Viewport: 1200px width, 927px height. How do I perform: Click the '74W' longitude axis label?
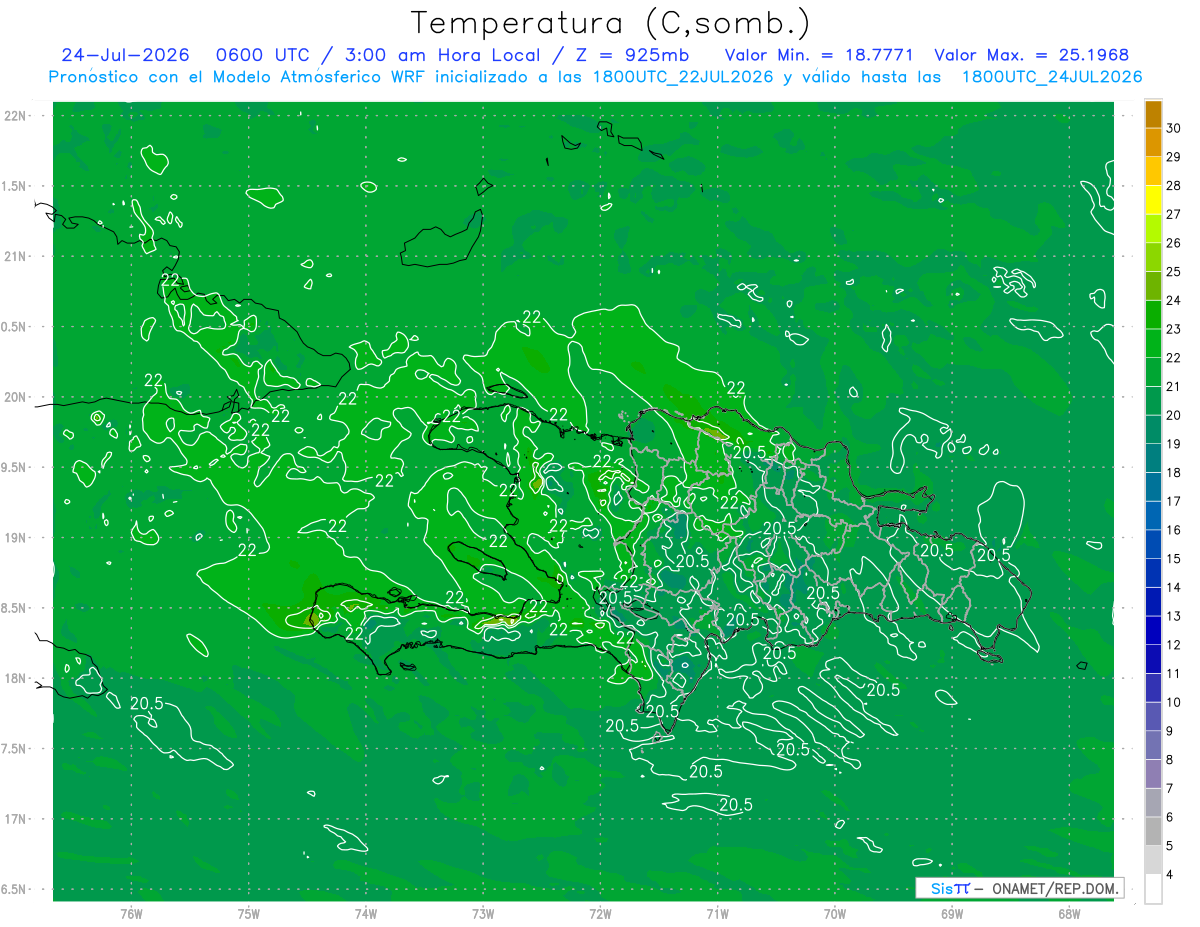pyautogui.click(x=366, y=913)
